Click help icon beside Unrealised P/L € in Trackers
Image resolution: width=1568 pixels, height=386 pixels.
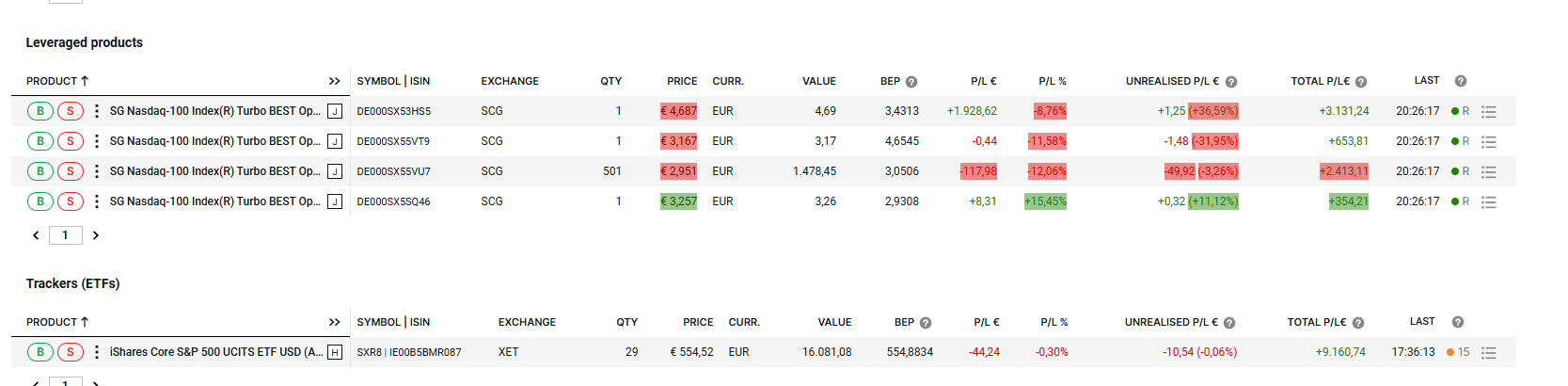[x=1229, y=323]
